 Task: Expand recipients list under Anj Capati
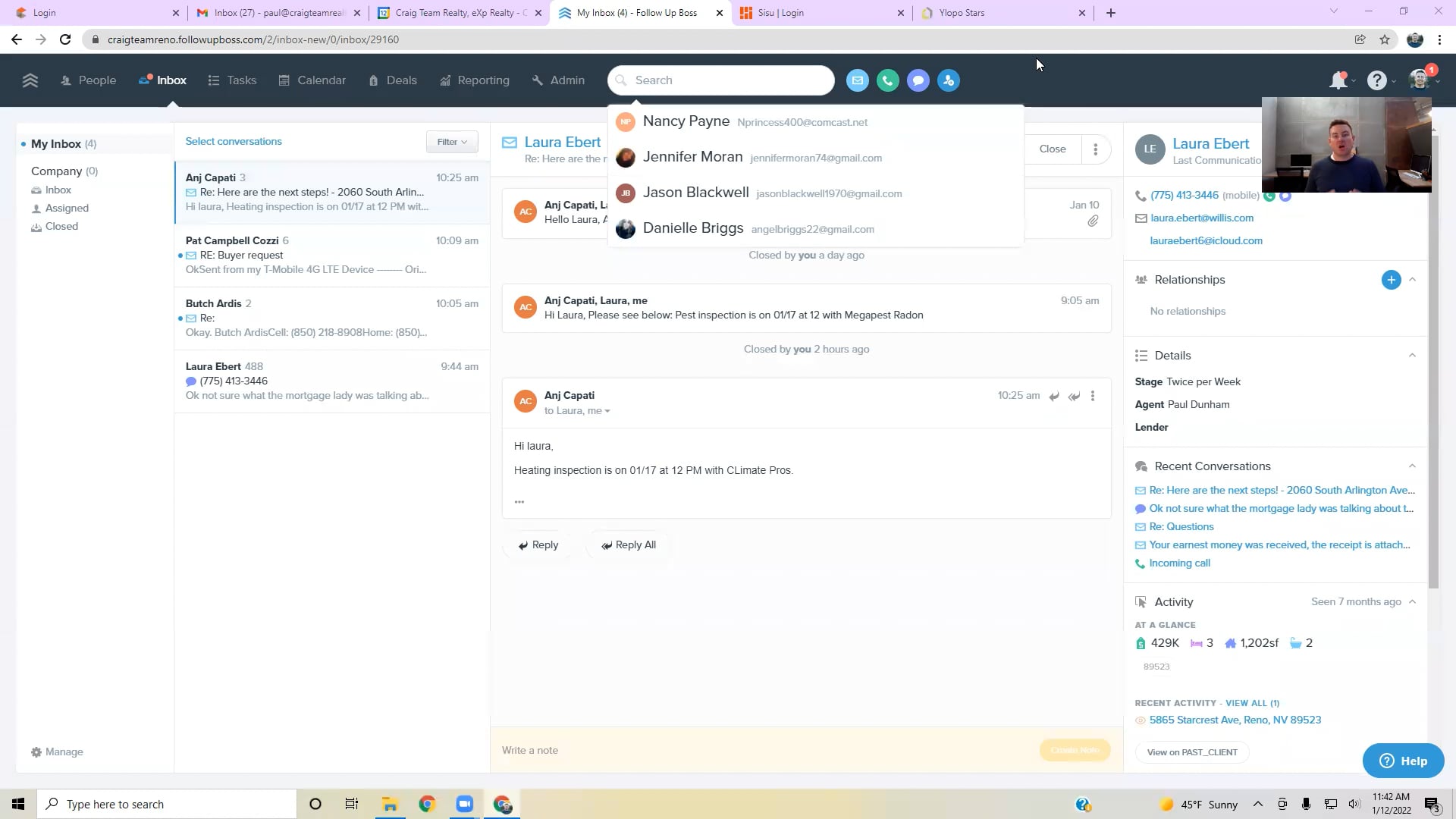pos(607,411)
